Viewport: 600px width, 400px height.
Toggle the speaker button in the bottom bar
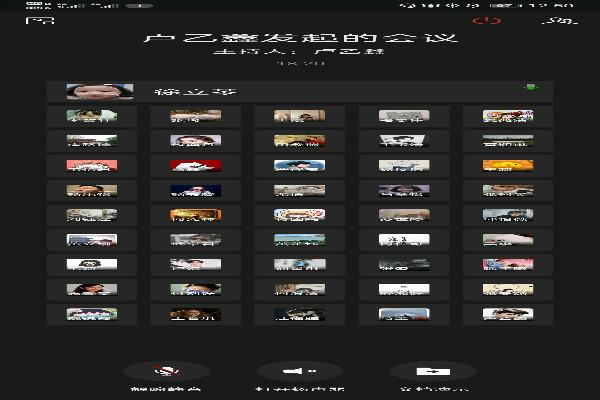[x=300, y=372]
